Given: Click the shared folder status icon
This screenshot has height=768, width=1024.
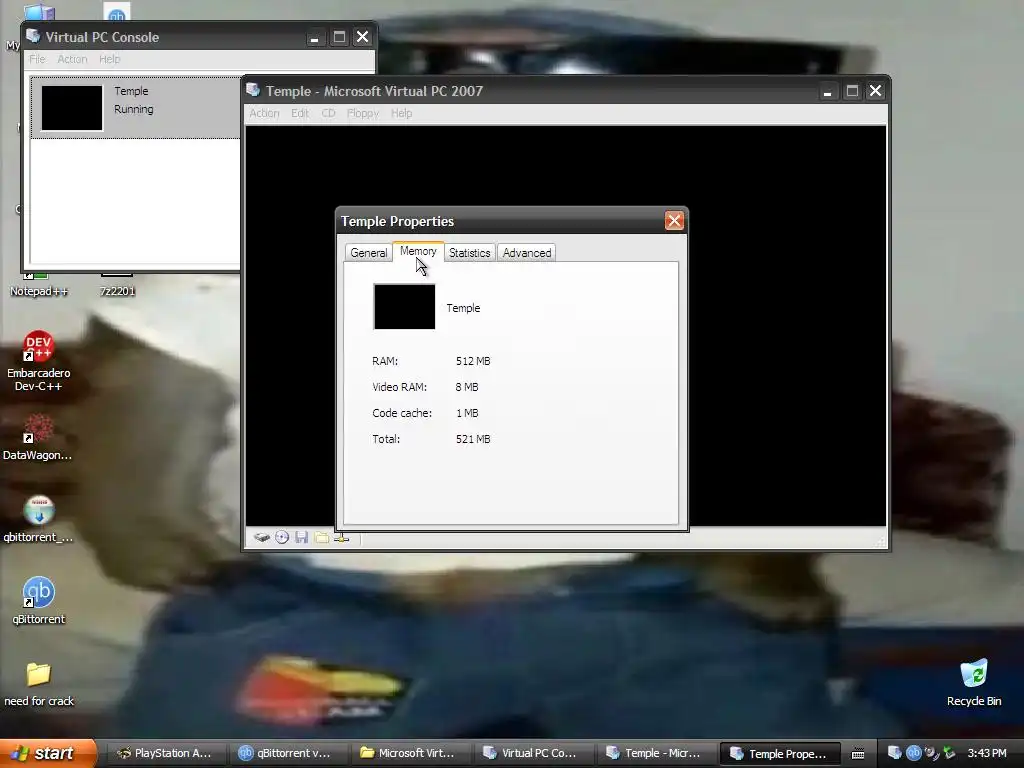Looking at the screenshot, I should click(321, 537).
